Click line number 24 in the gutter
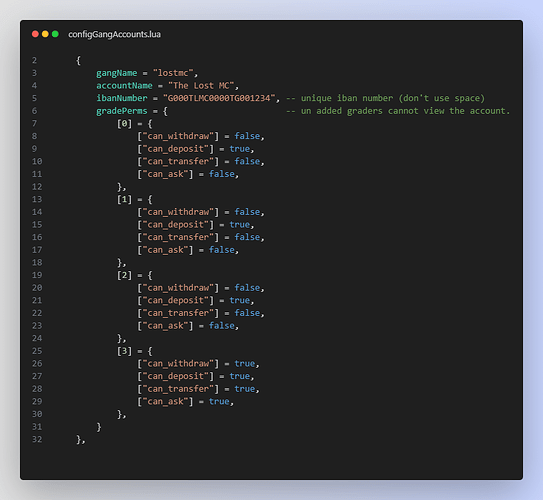This screenshot has width=543, height=500. [37, 338]
